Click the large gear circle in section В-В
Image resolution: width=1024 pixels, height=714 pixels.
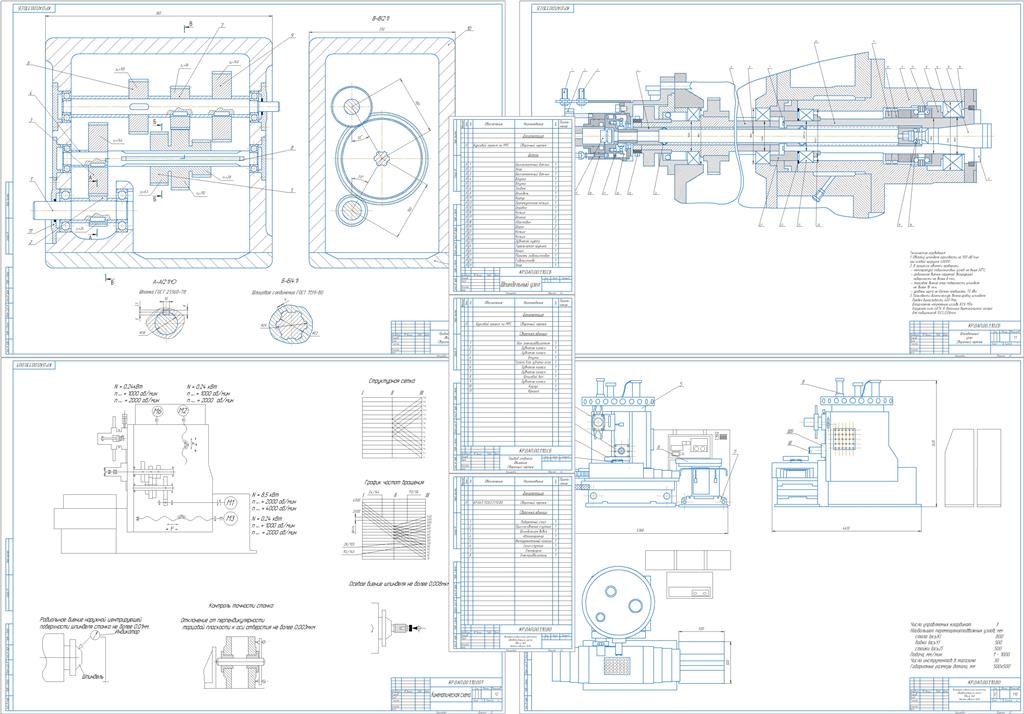[x=382, y=157]
